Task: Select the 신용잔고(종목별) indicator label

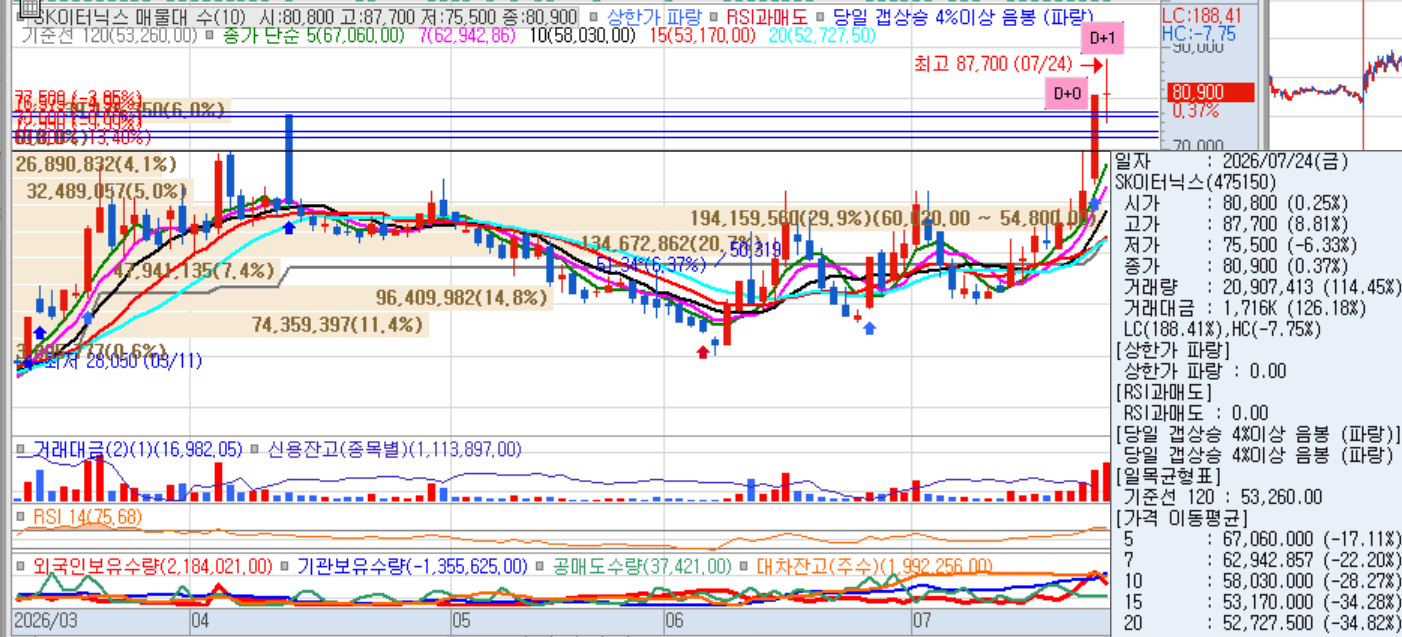Action: (x=394, y=451)
